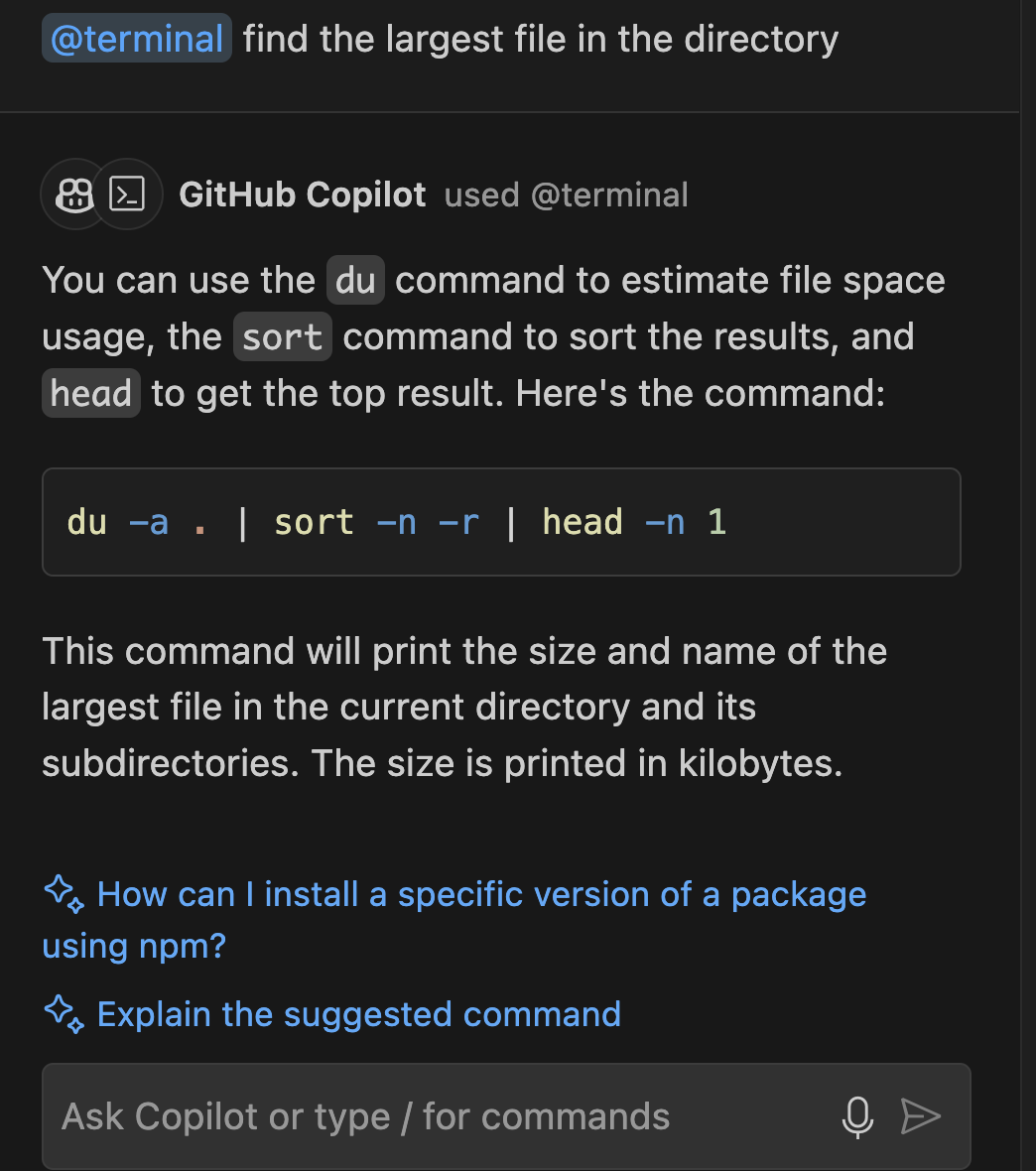
Task: Click the word sort in the code block
Action: (314, 522)
